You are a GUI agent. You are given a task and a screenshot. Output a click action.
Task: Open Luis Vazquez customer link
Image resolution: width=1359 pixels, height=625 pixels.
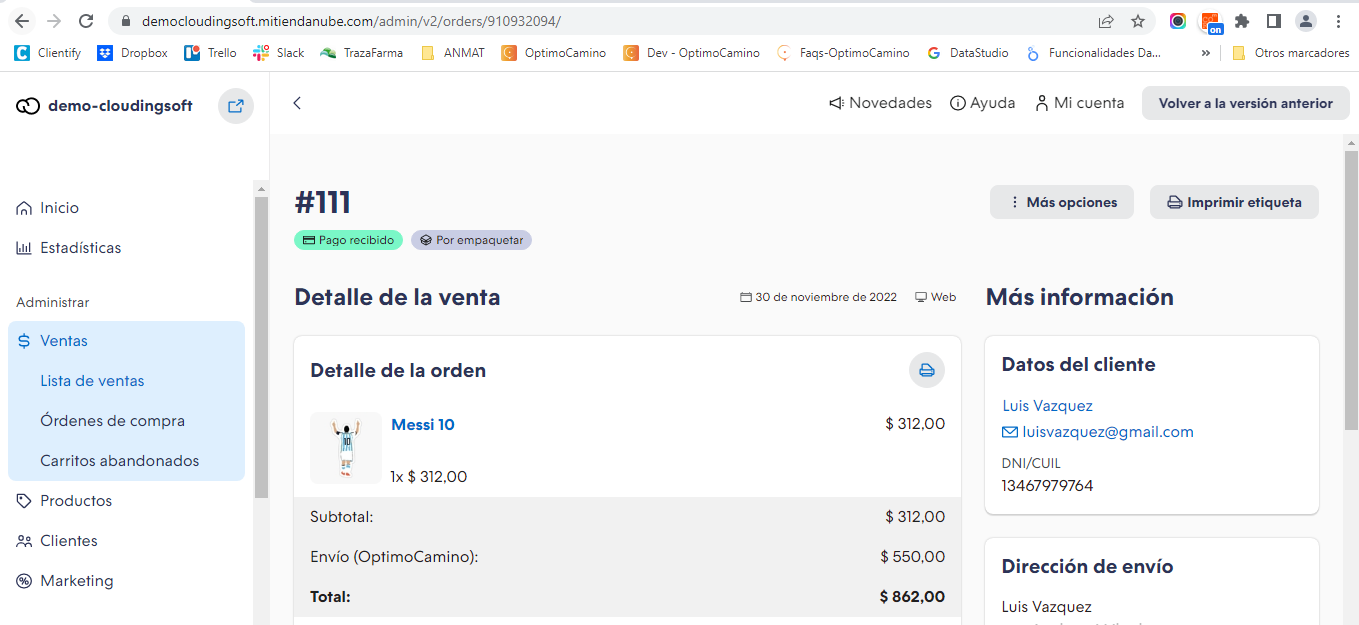point(1047,406)
